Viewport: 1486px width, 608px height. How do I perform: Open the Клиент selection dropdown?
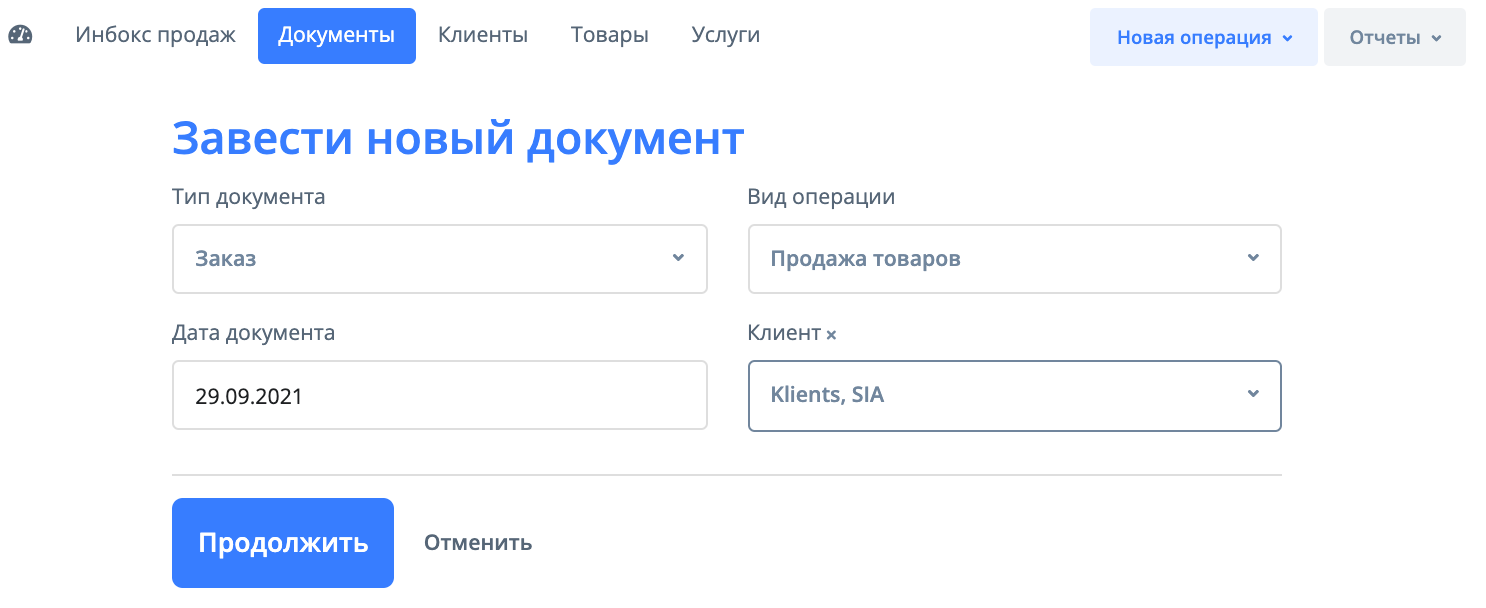pos(1015,395)
